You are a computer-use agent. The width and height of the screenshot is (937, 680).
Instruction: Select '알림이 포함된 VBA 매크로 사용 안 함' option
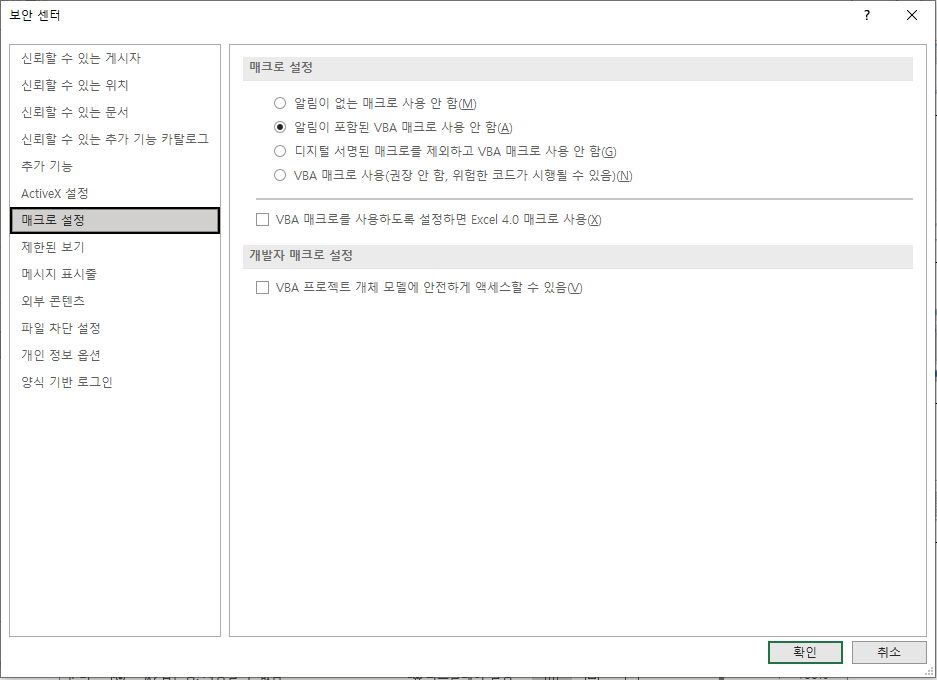pyautogui.click(x=280, y=127)
